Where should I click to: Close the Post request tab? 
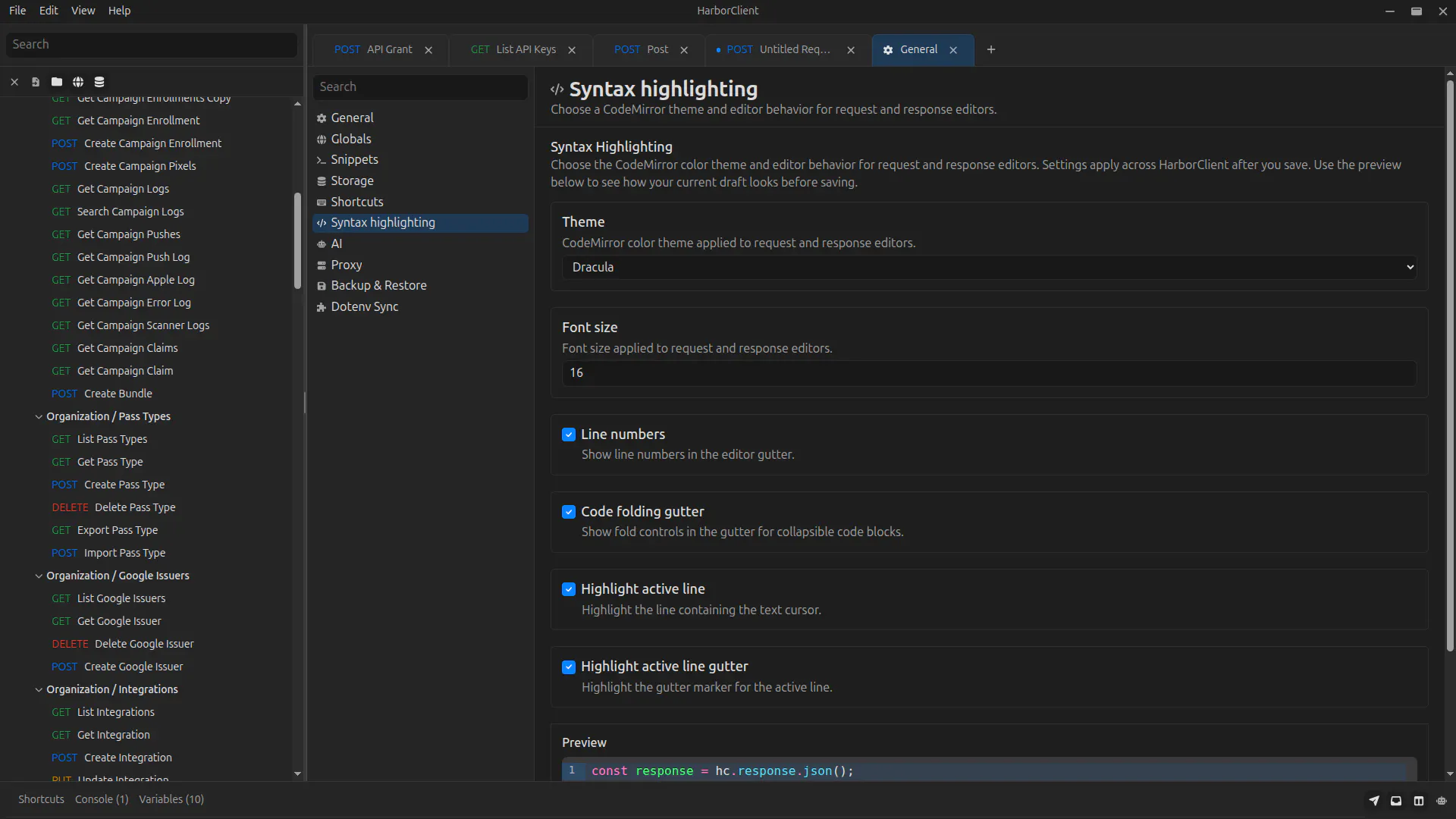pyautogui.click(x=684, y=50)
